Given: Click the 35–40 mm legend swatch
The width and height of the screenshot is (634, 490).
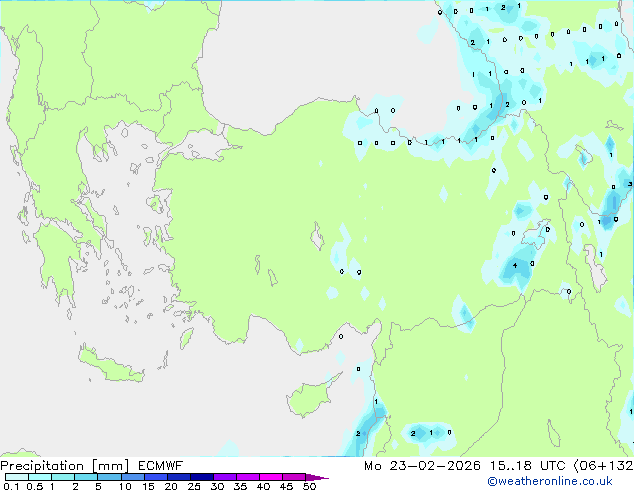Looking at the screenshot, I should [247, 477].
